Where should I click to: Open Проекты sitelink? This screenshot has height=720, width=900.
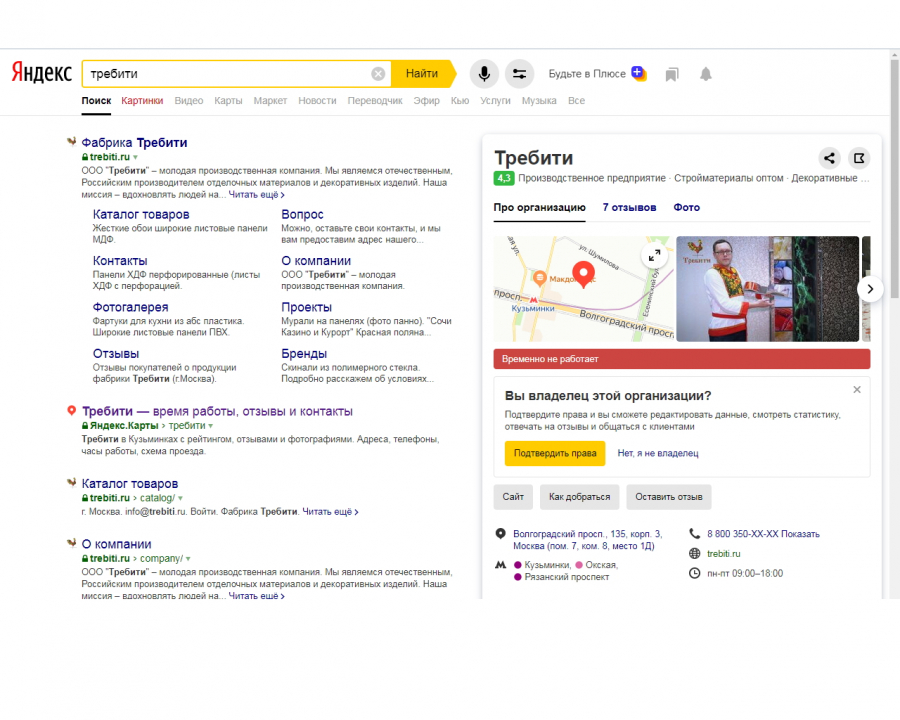pyautogui.click(x=307, y=307)
